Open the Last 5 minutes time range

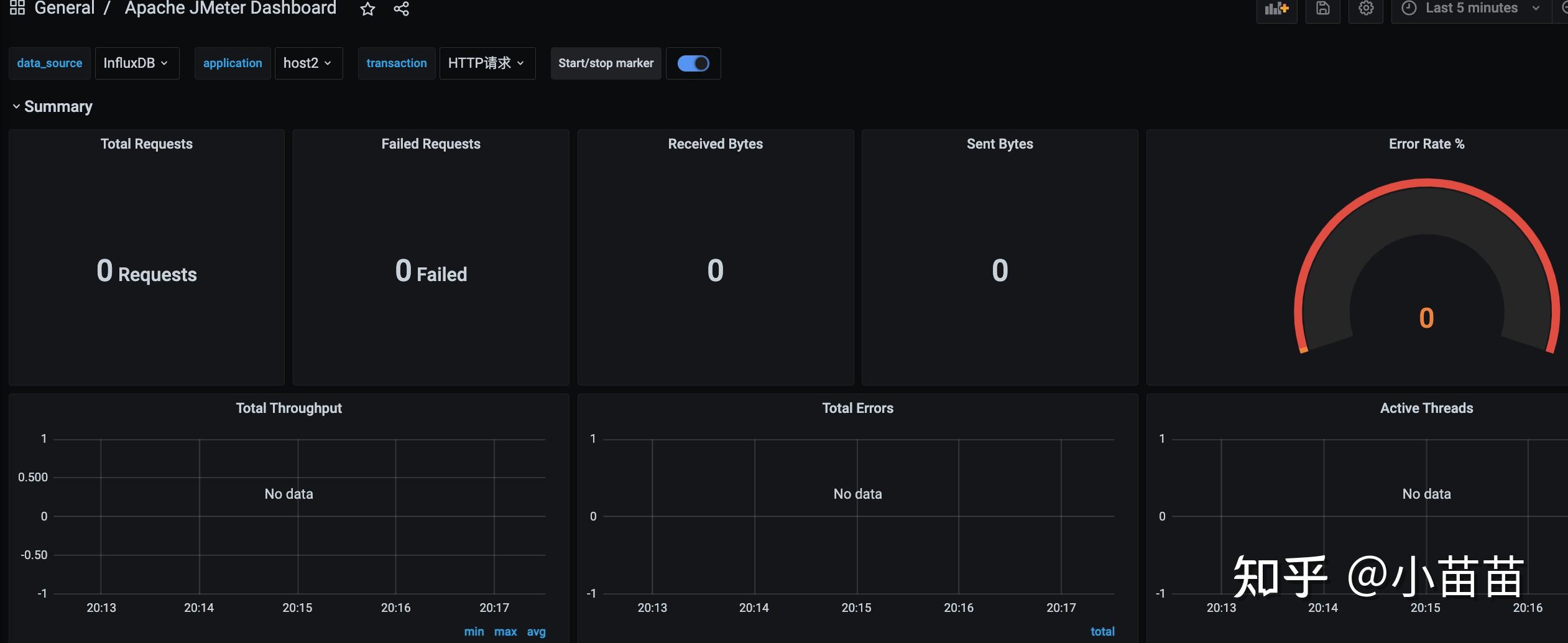coord(1471,9)
